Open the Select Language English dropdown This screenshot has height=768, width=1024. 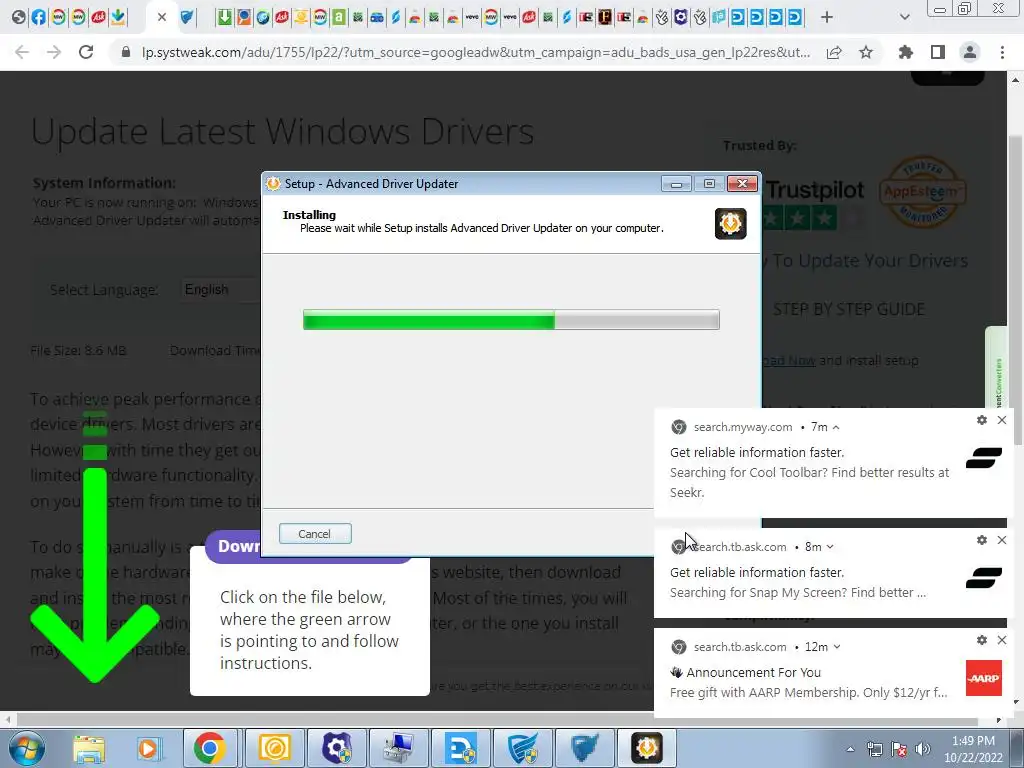coord(221,289)
